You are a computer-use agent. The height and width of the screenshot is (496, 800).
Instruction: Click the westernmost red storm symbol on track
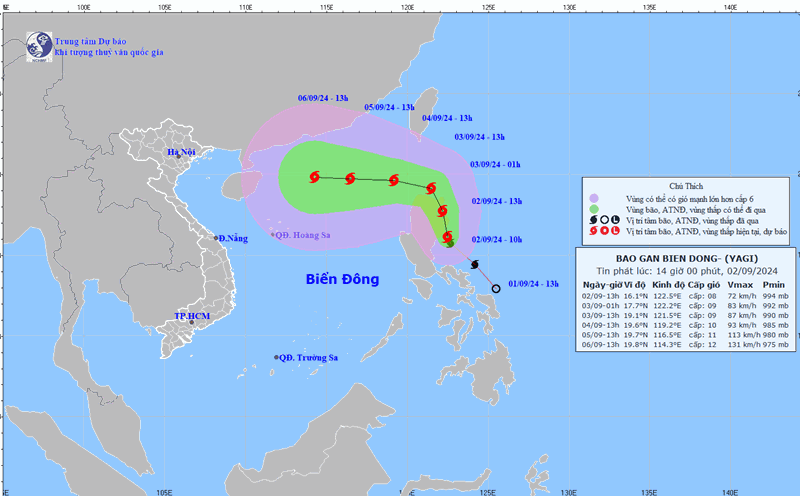coord(314,177)
